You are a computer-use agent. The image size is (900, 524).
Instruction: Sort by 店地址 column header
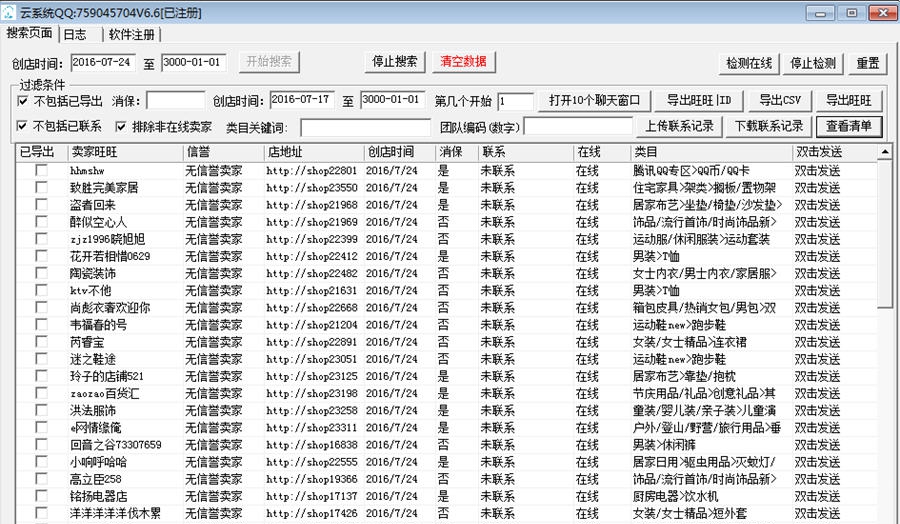click(314, 152)
